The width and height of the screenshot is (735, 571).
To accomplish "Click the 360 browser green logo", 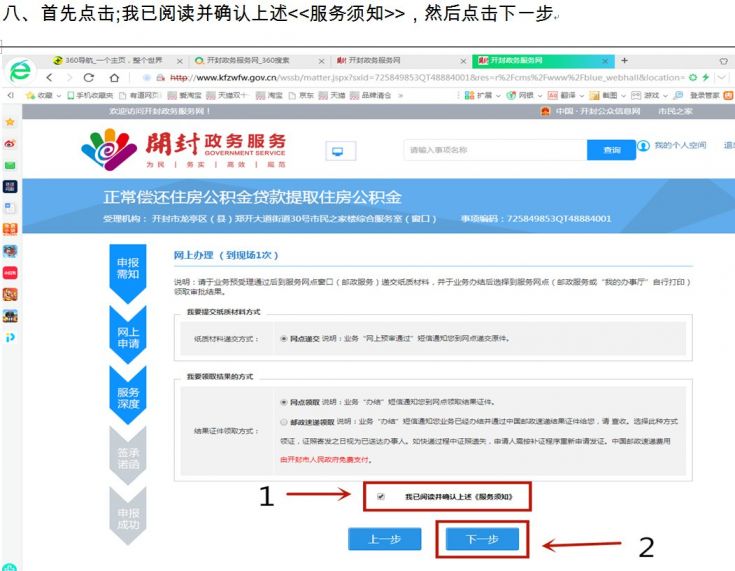I will point(20,71).
